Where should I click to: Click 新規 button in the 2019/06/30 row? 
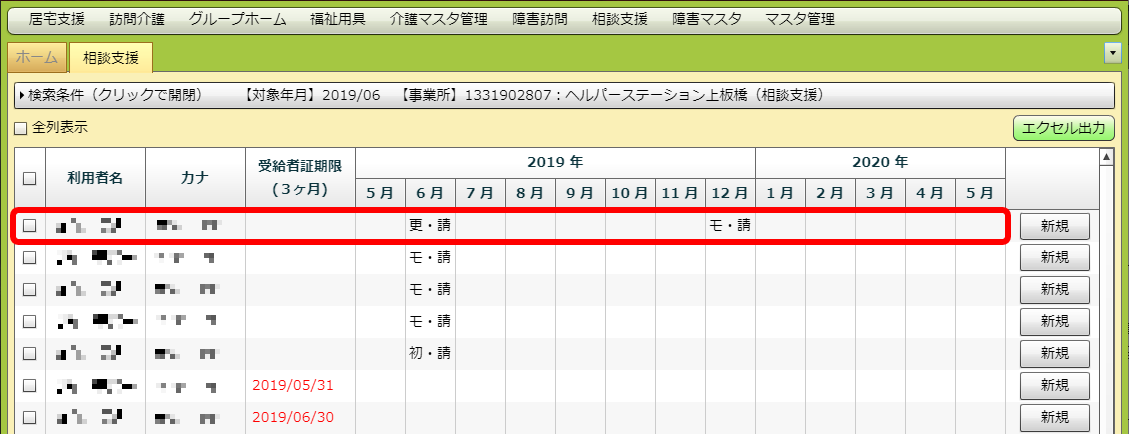[x=1054, y=416]
